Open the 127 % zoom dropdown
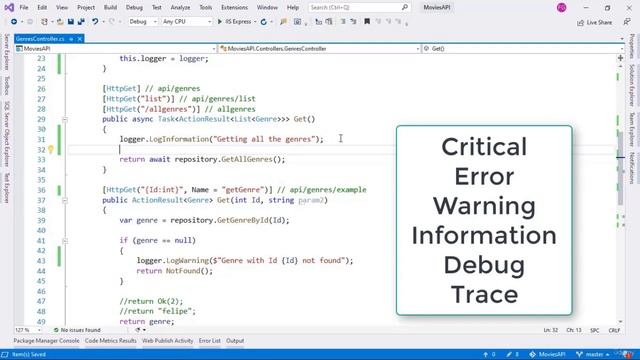This screenshot has width=640, height=360. click(28, 330)
